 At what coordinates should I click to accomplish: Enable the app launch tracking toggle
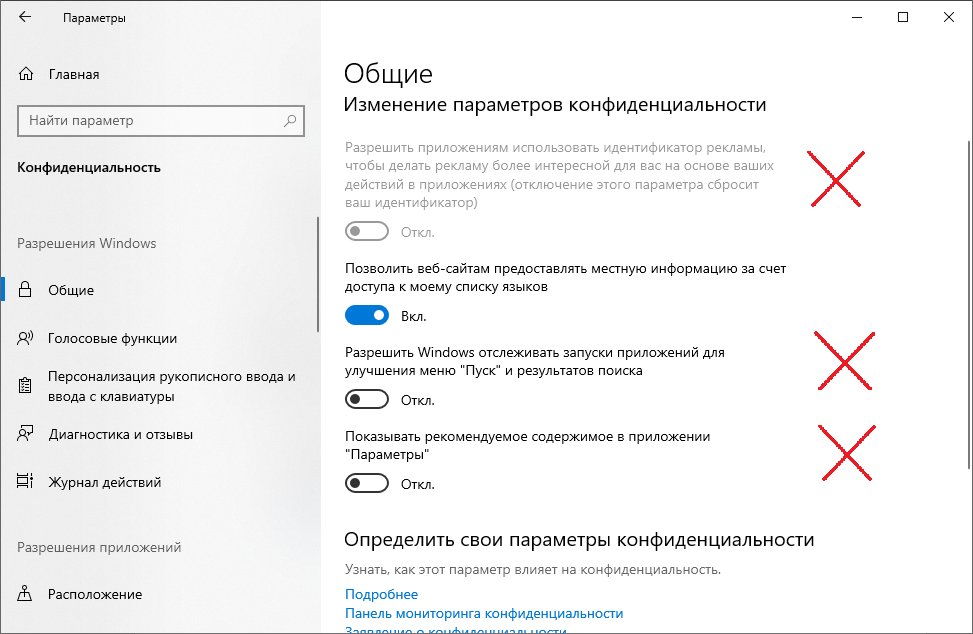(366, 400)
